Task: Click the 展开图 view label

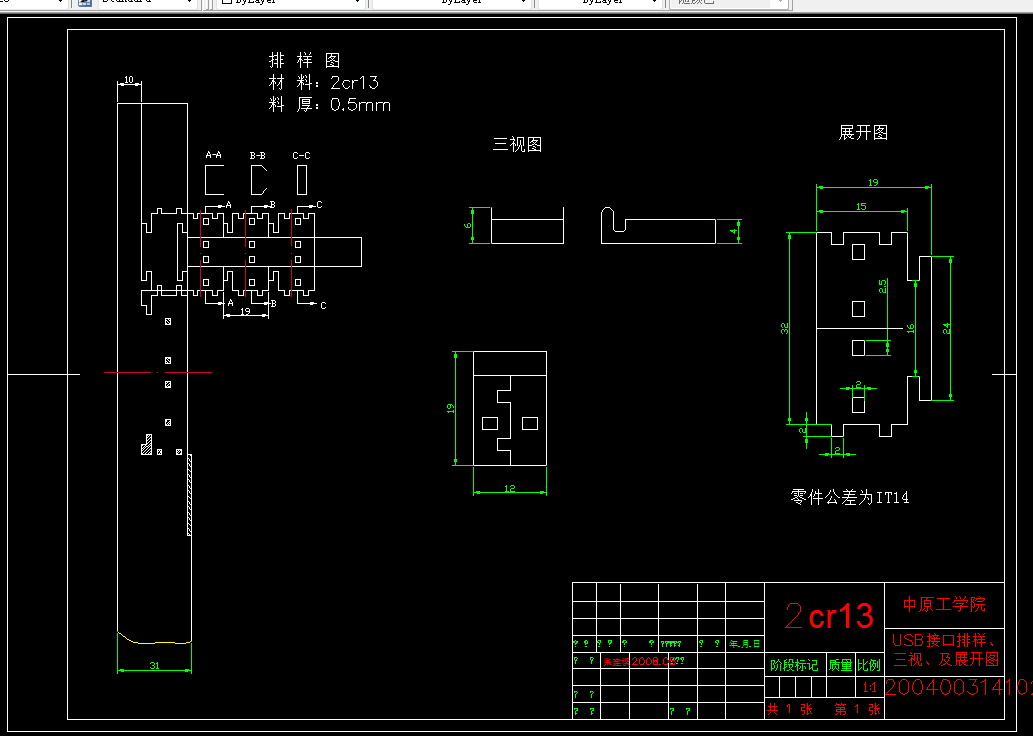Action: coord(862,132)
